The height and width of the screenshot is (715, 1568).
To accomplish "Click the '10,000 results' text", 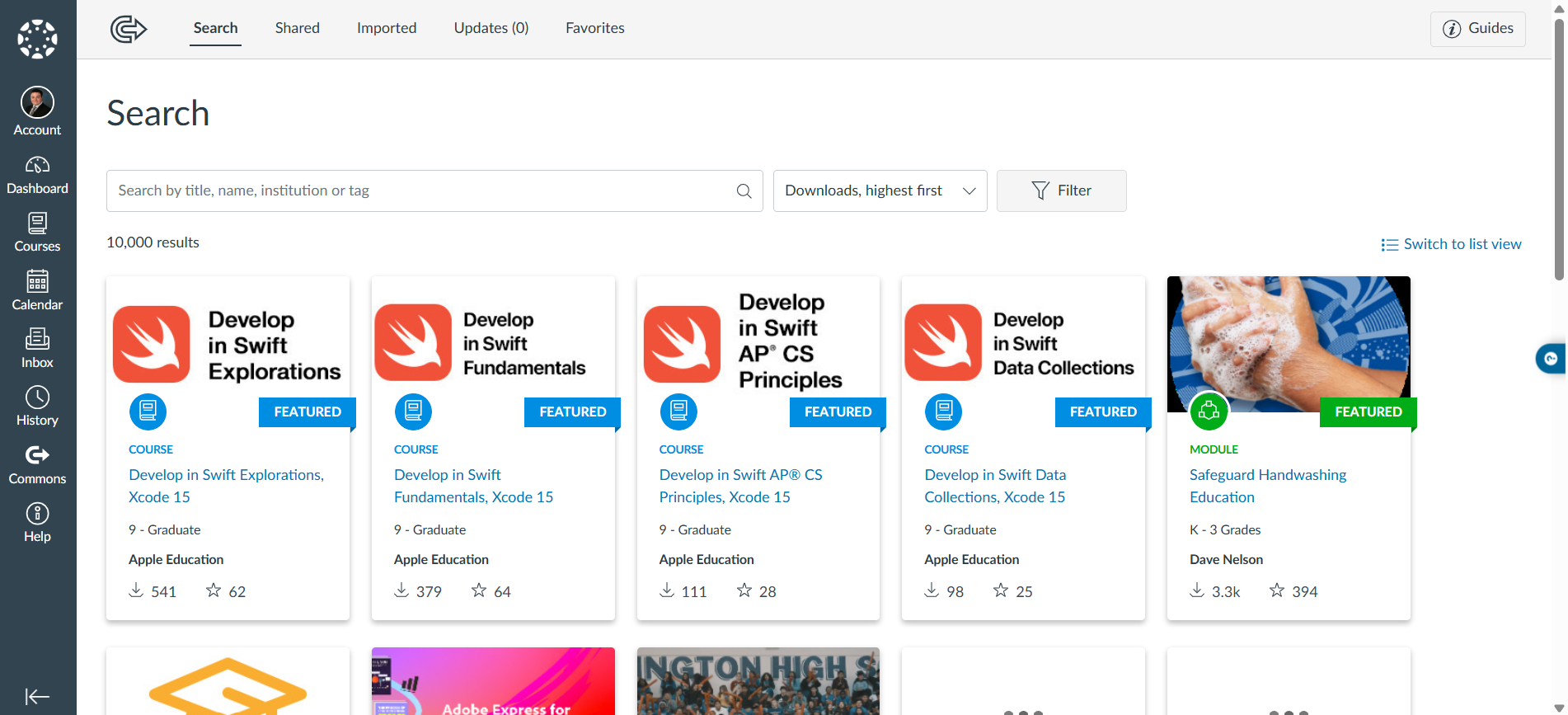I will pos(153,242).
